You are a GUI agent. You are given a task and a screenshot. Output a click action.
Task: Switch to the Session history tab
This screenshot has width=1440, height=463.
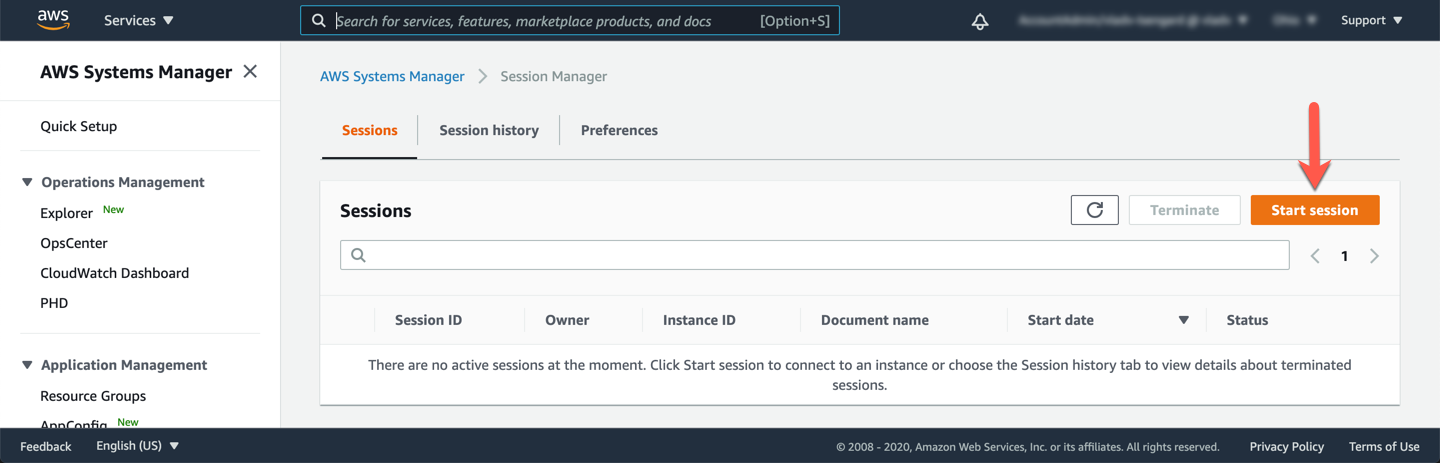click(x=489, y=130)
